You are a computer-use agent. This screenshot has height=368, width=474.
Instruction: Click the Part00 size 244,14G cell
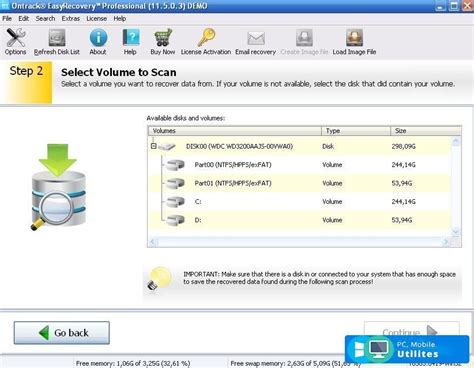(x=404, y=165)
